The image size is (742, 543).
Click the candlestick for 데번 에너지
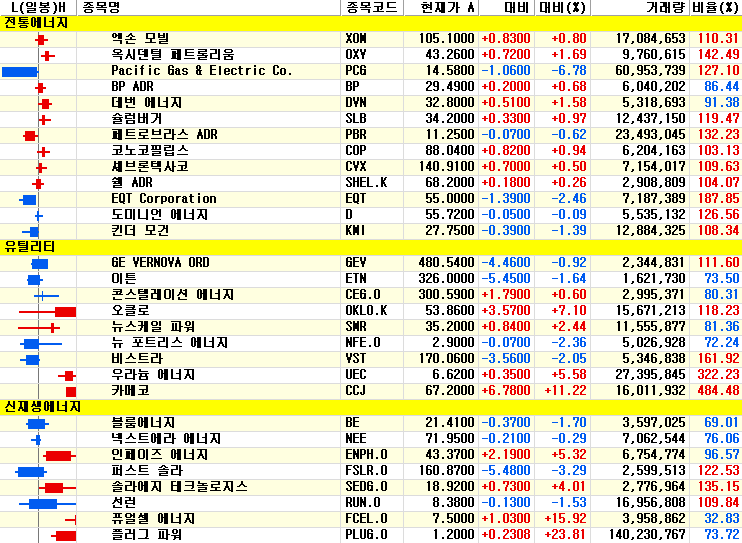tap(45, 104)
